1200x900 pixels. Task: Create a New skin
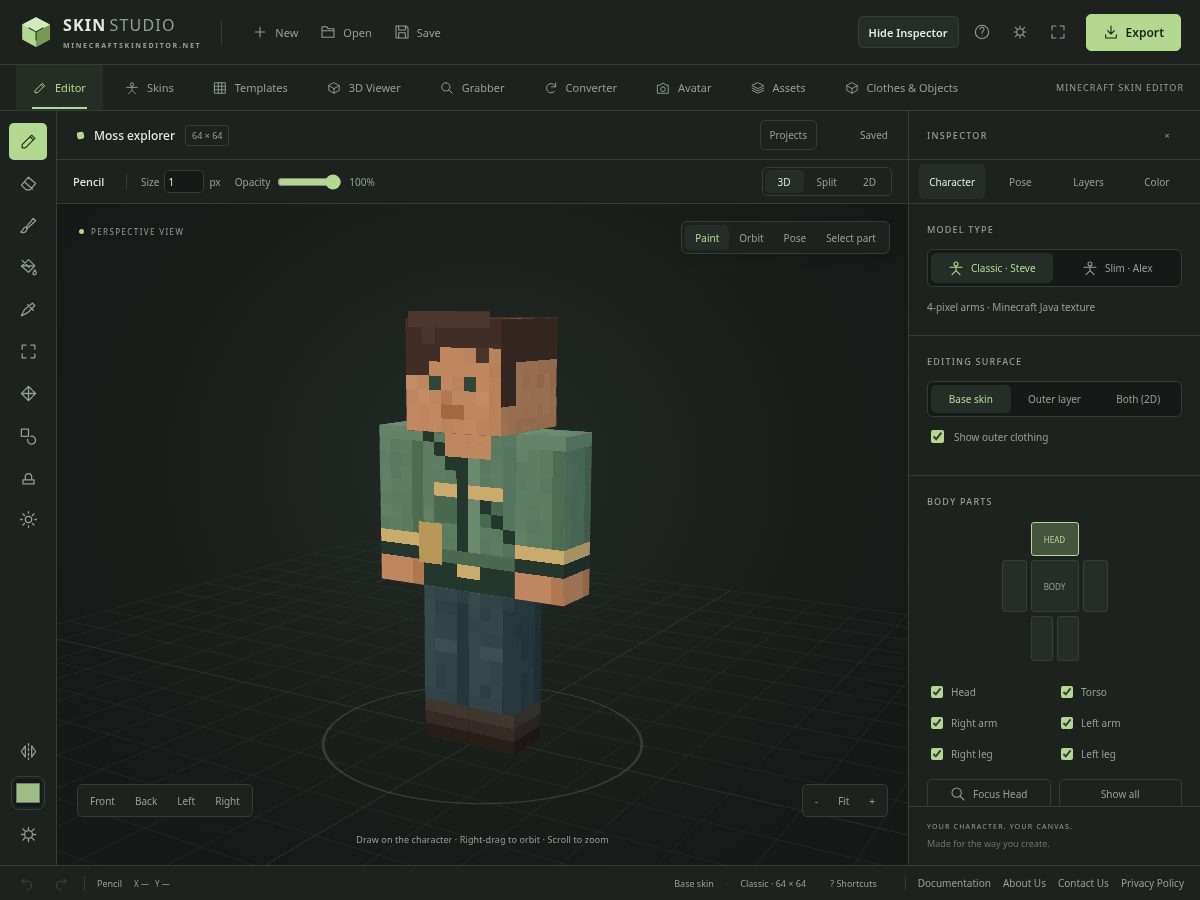[275, 32]
